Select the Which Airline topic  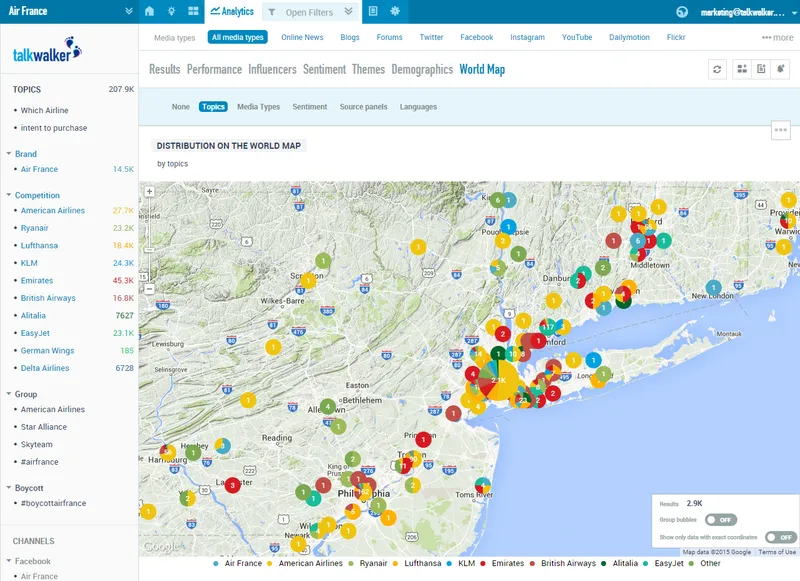tap(44, 110)
